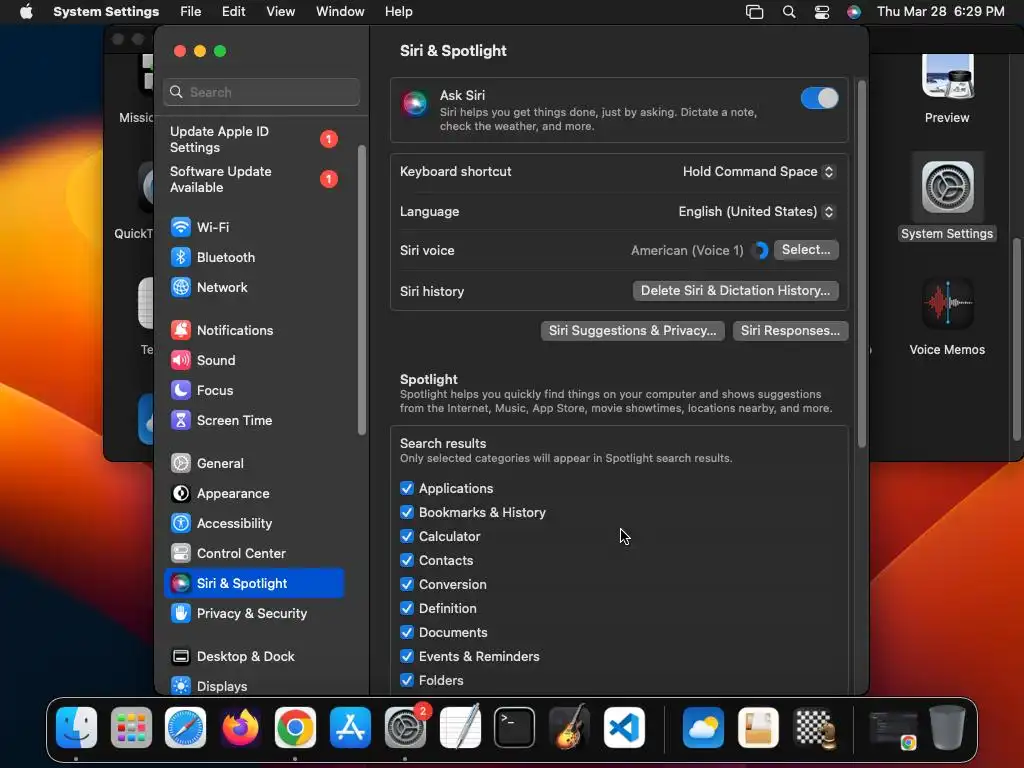The width and height of the screenshot is (1024, 768).
Task: Uncheck Bookmarks & History checkbox
Action: pyautogui.click(x=407, y=513)
